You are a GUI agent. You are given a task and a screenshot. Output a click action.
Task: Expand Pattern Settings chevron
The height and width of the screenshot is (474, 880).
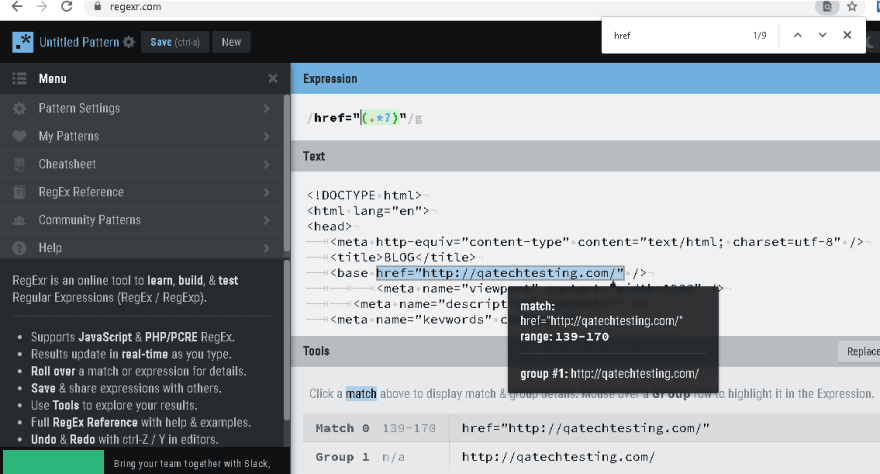point(267,108)
